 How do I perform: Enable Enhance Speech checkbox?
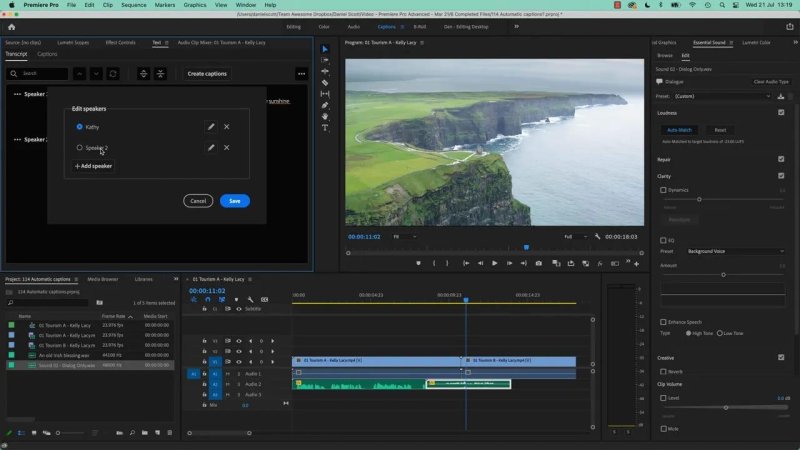coord(663,322)
